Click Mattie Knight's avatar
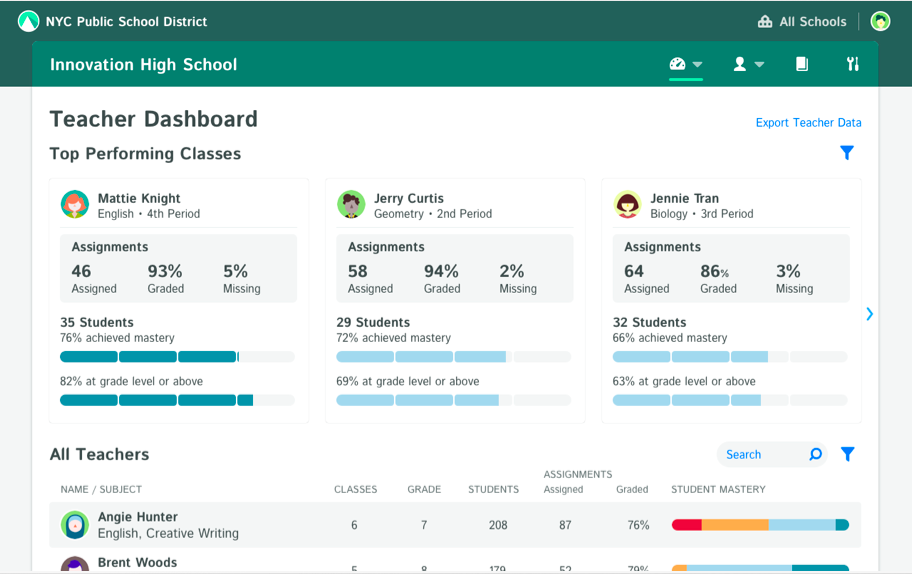 pos(75,205)
